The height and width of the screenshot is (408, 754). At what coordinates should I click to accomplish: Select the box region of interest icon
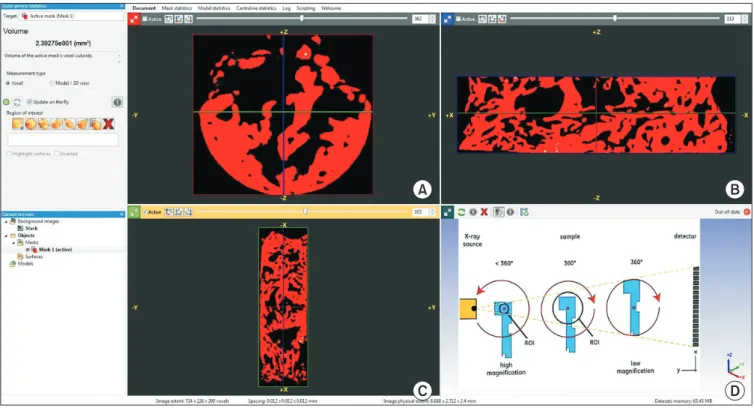18,124
